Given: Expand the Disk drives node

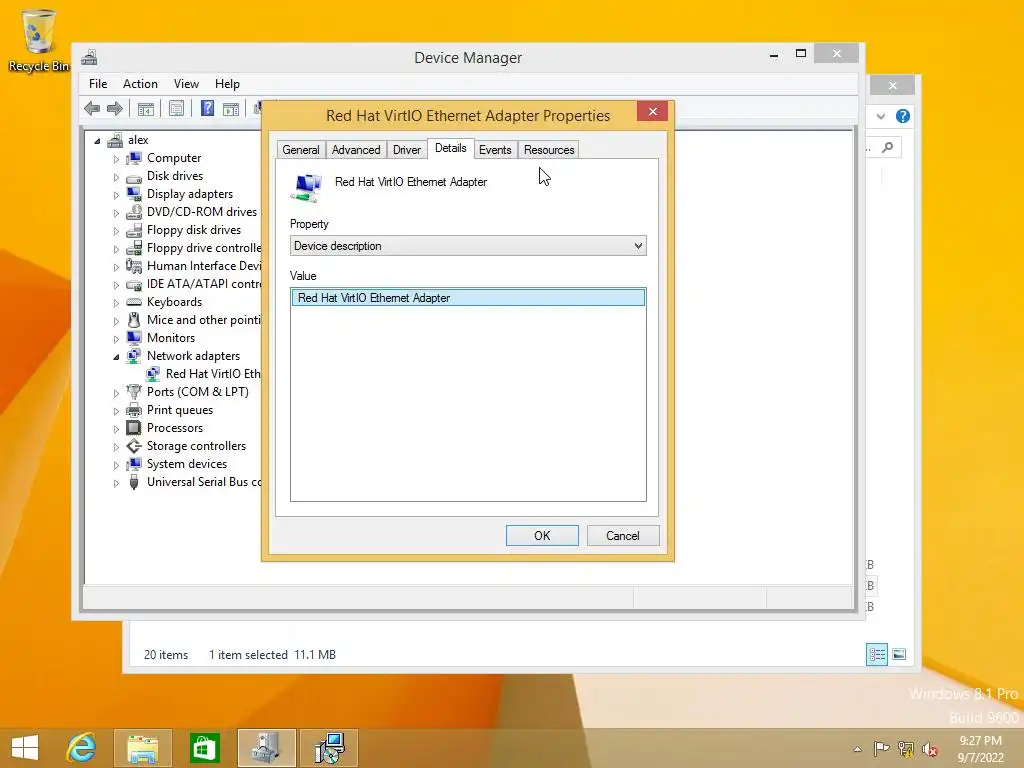Looking at the screenshot, I should point(116,177).
